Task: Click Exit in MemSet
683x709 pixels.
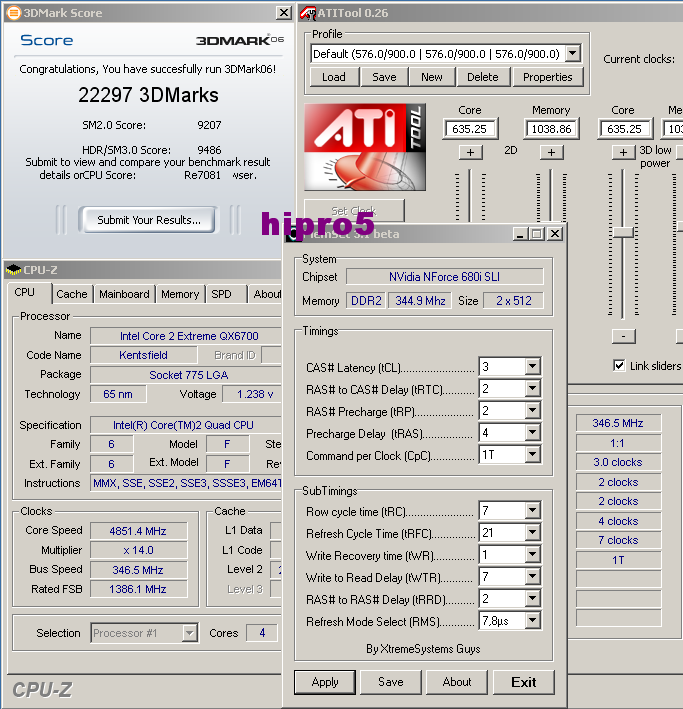Action: click(524, 682)
